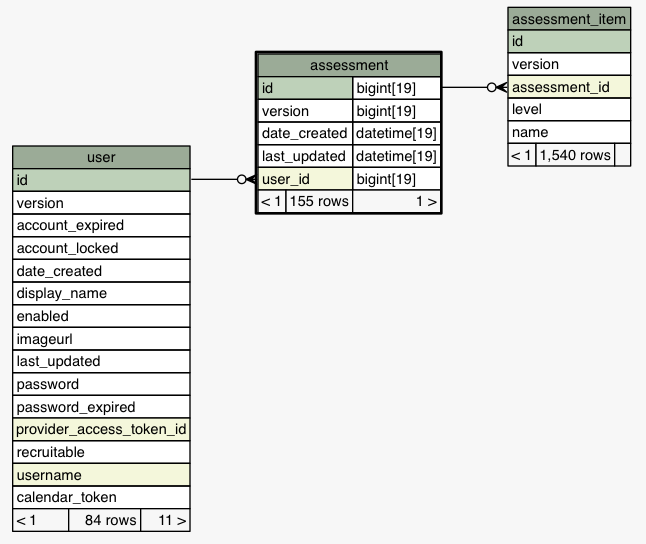Click '1,540 rows' in assessment_item table
This screenshot has width=646, height=544.
coord(575,155)
